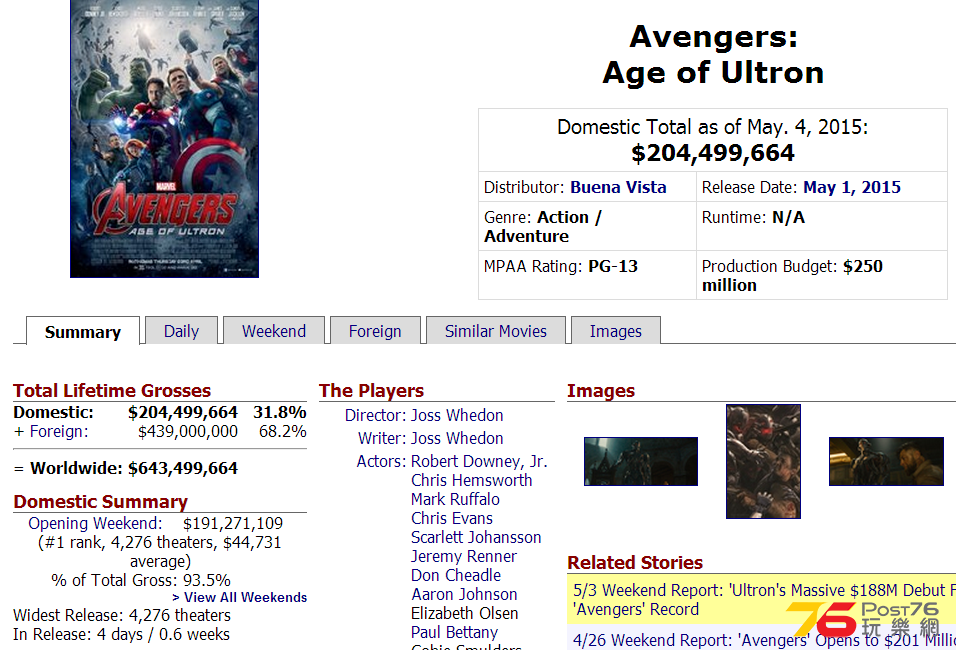The height and width of the screenshot is (650, 956).
Task: Click the Director label link
Action: 375,415
